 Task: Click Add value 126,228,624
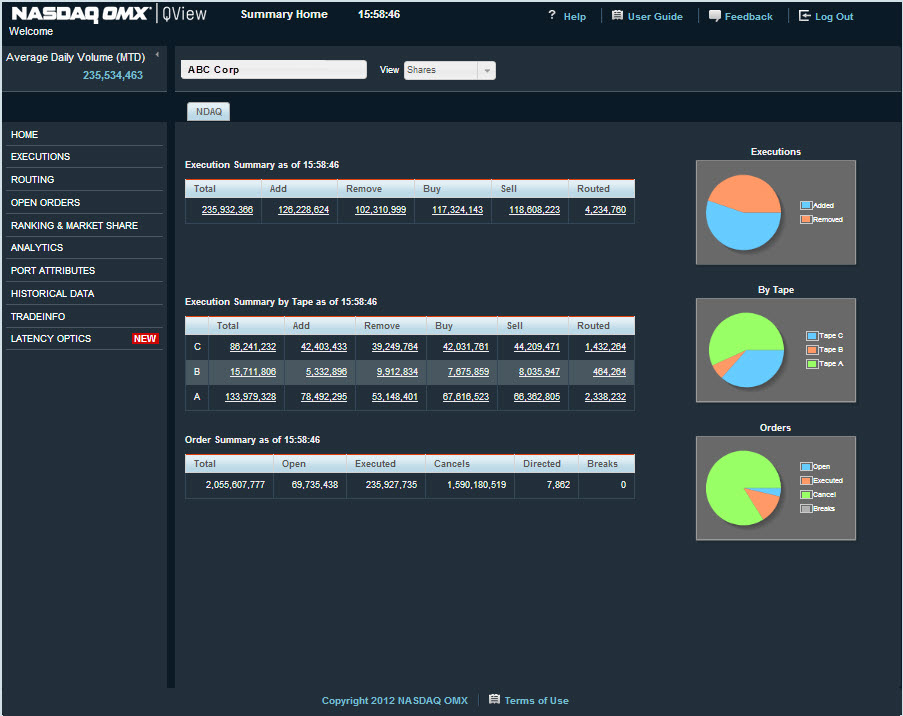(x=303, y=210)
